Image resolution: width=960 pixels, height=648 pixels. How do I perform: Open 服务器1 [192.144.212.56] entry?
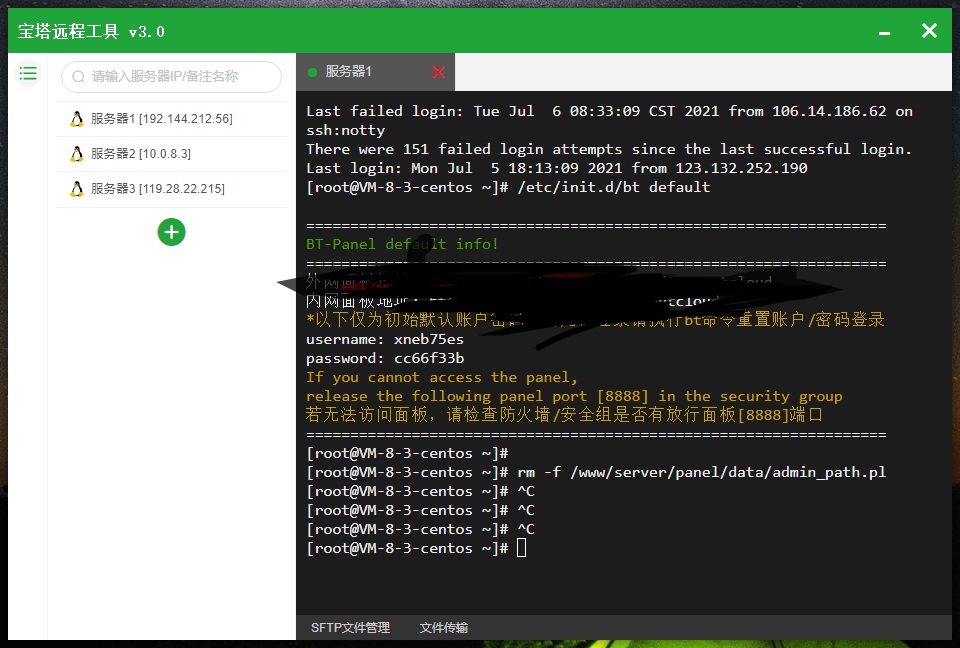coord(171,119)
